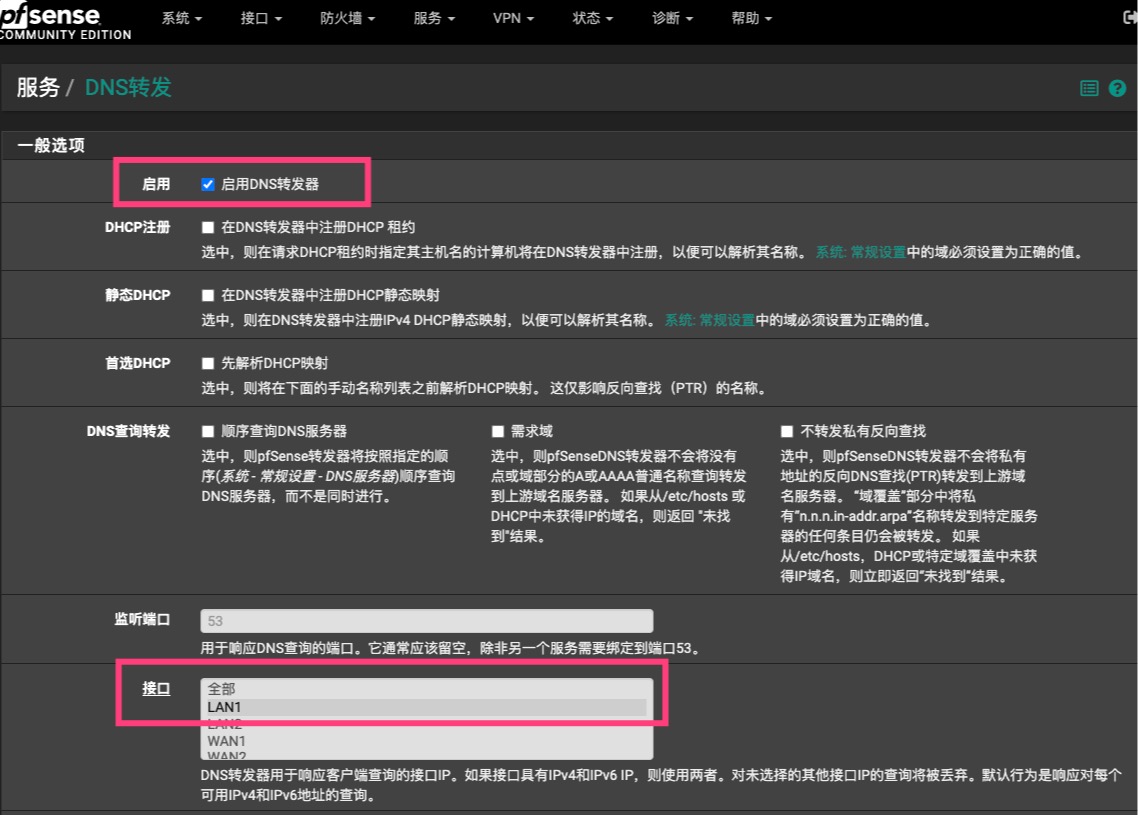Open the 诊断 menu in navbar
The height and width of the screenshot is (815, 1138).
coord(673,18)
